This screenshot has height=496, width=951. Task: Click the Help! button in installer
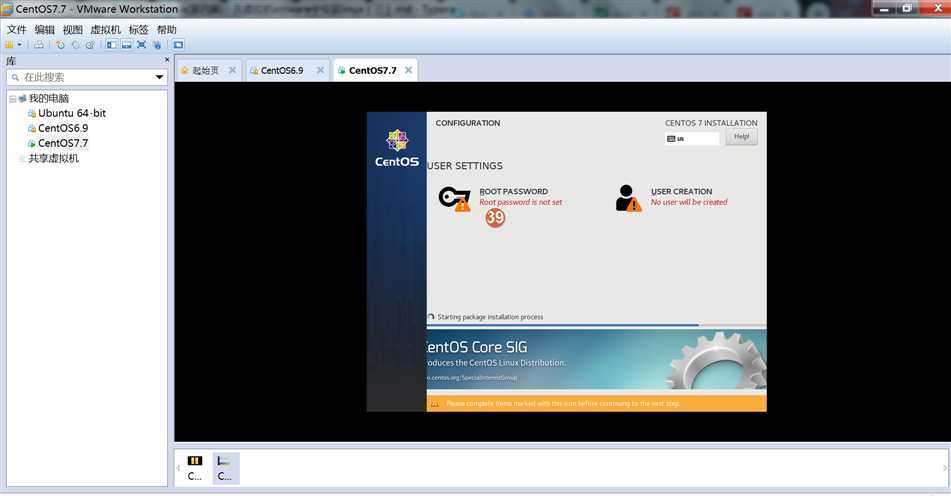(741, 137)
